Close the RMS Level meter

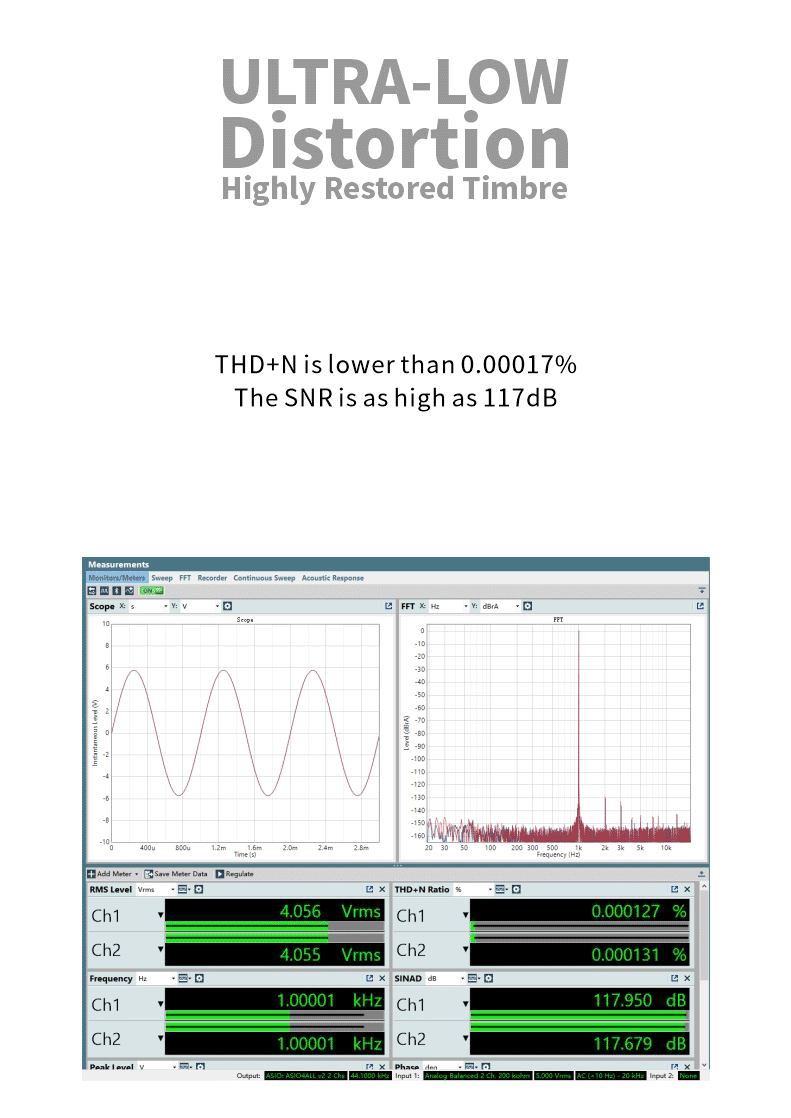(x=382, y=889)
